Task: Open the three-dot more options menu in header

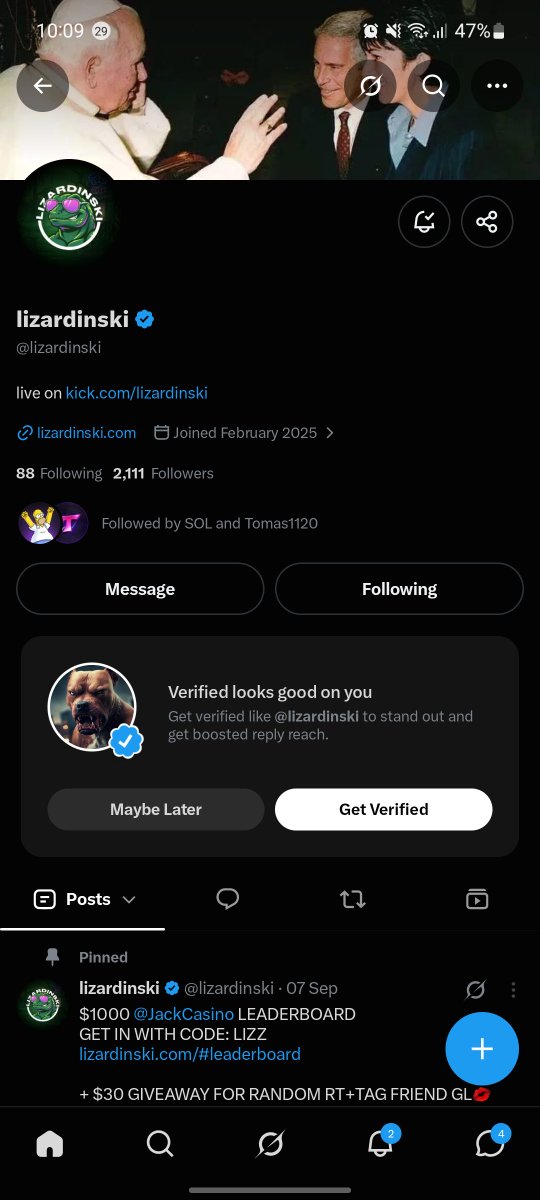Action: coord(497,86)
